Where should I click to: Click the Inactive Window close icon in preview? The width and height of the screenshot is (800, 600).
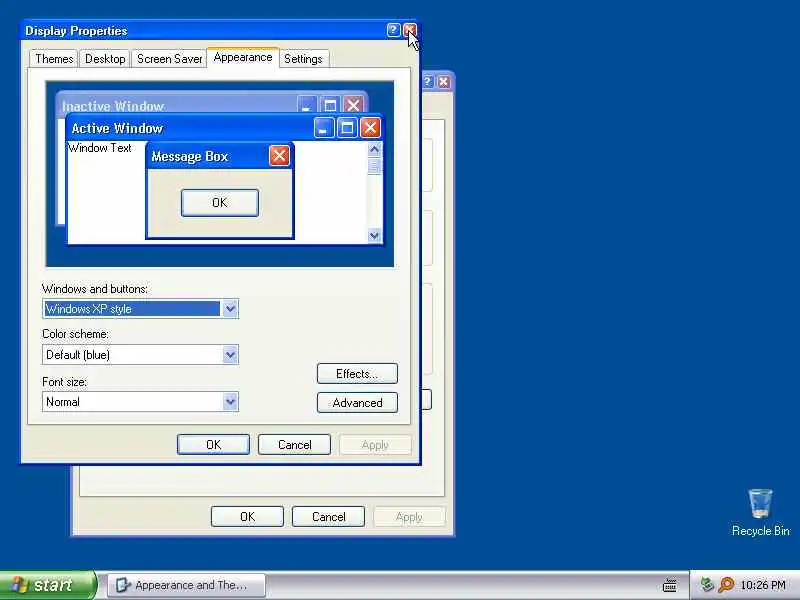click(353, 106)
